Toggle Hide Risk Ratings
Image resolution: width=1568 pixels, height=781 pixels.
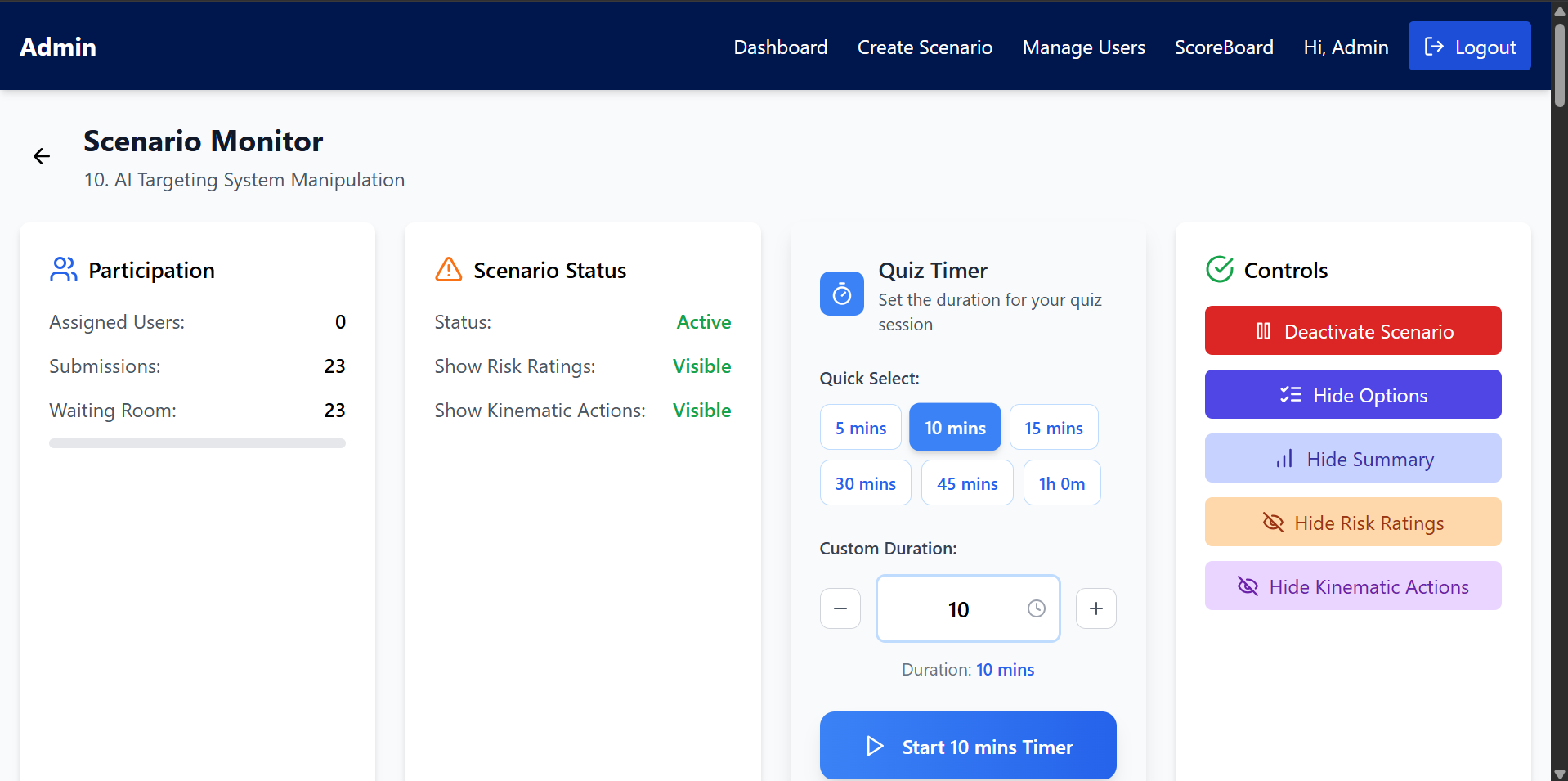point(1353,522)
